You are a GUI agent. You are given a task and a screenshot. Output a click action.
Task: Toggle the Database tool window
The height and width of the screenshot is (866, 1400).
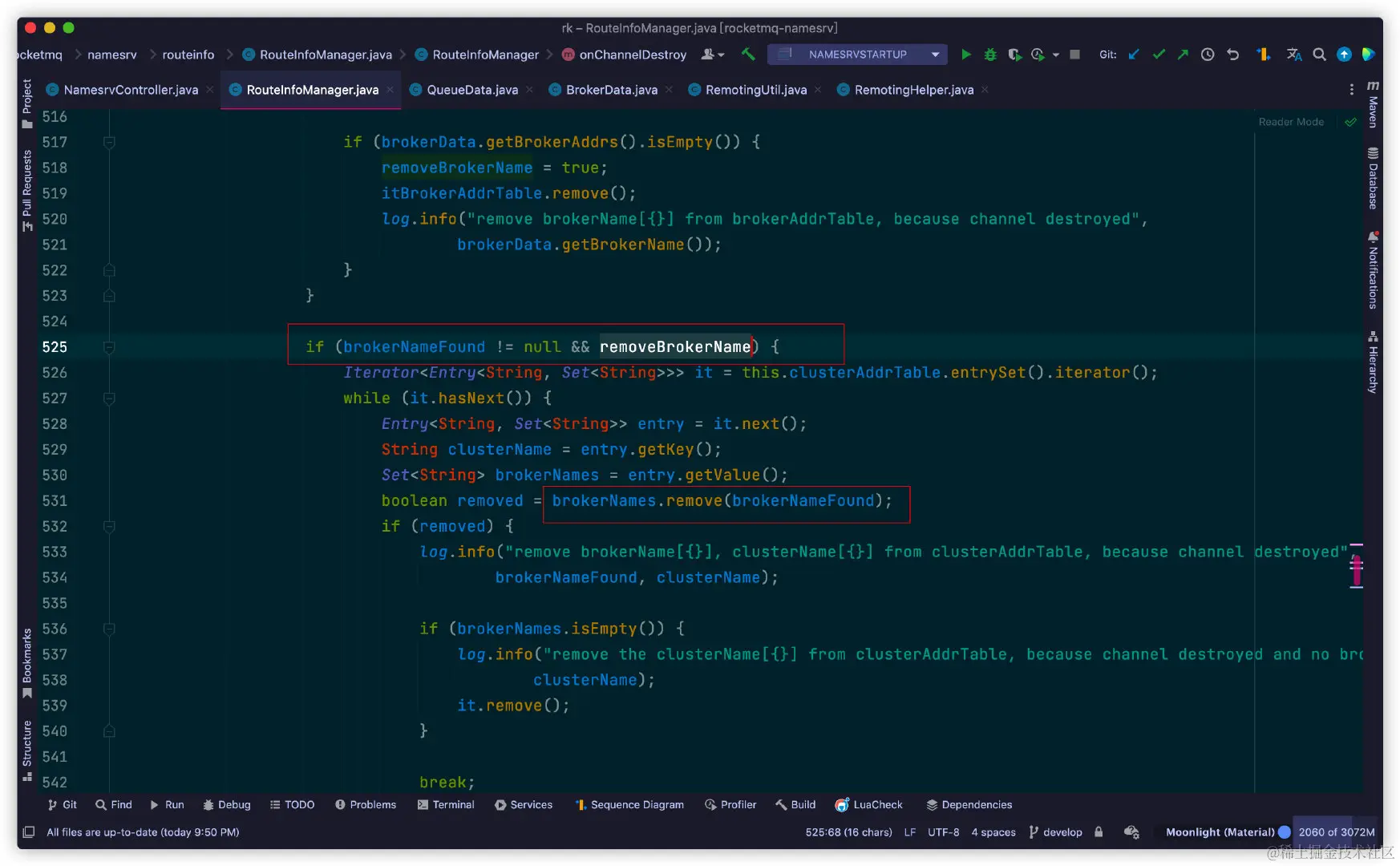click(1373, 178)
